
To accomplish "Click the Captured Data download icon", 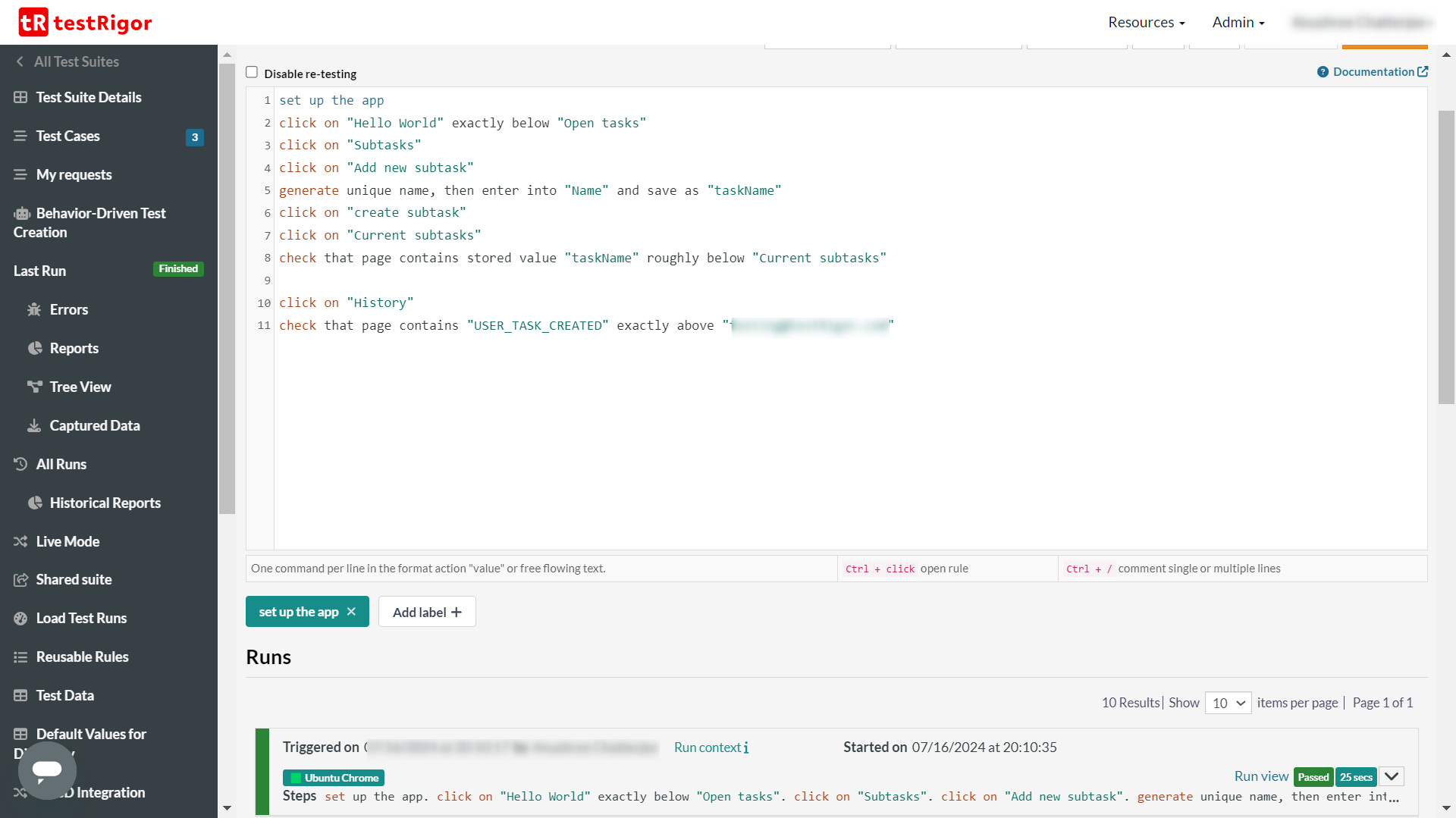I will point(34,425).
